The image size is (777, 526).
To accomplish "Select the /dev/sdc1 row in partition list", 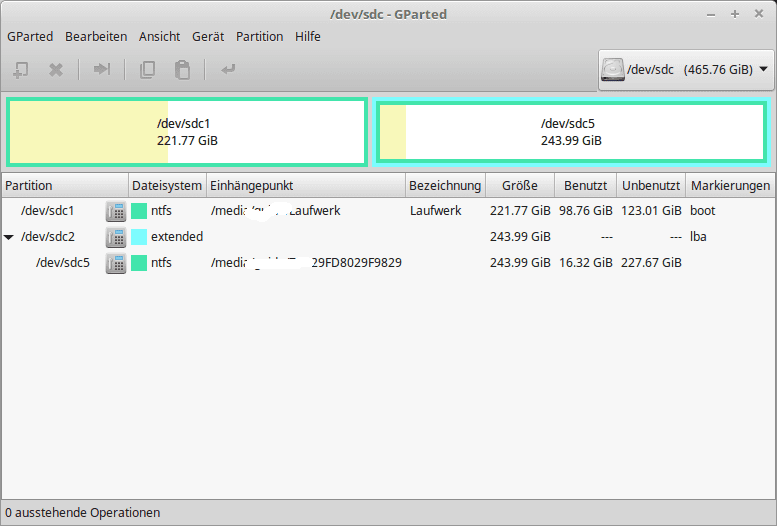I will point(388,211).
